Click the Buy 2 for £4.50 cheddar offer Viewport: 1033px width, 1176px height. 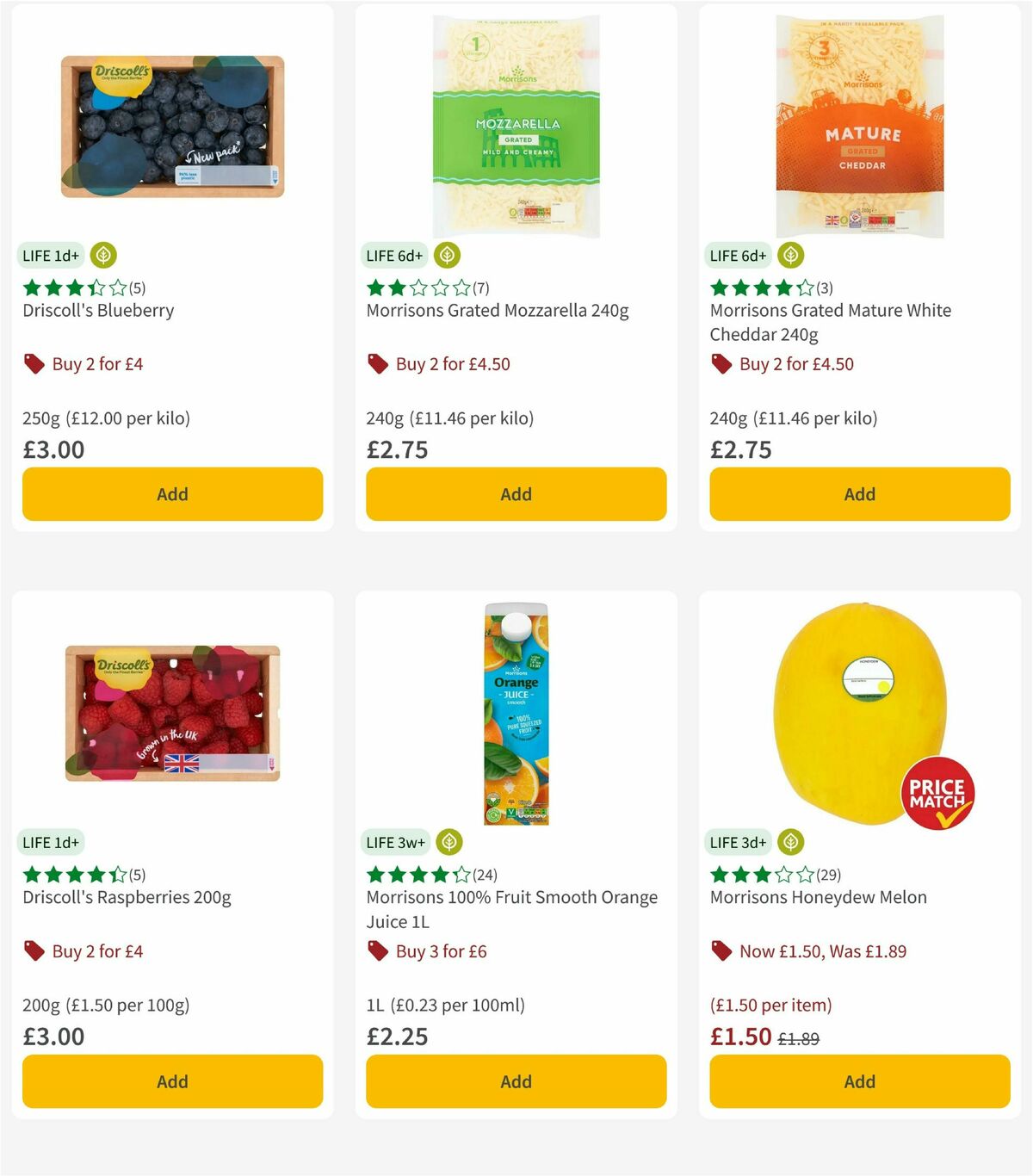tap(795, 363)
